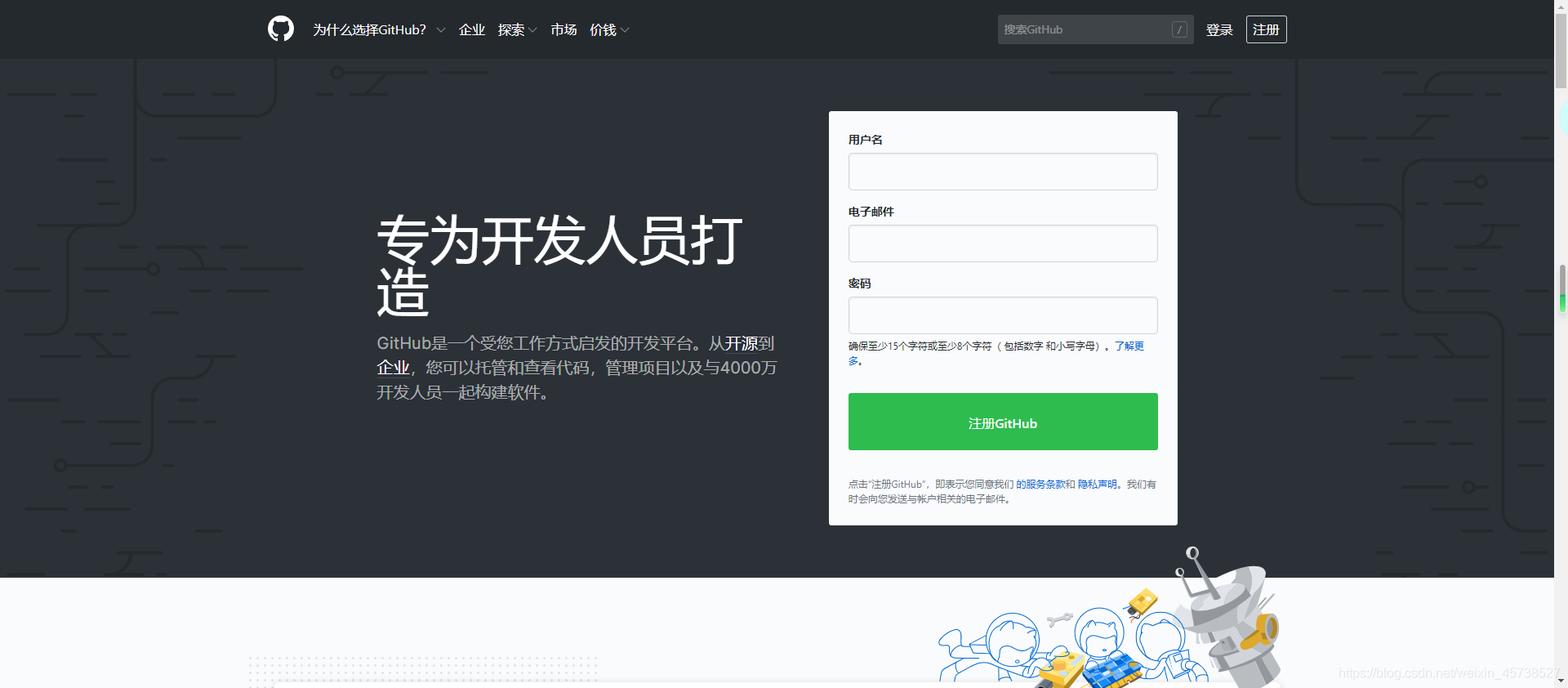Open the 企业 navigation item

(x=472, y=29)
